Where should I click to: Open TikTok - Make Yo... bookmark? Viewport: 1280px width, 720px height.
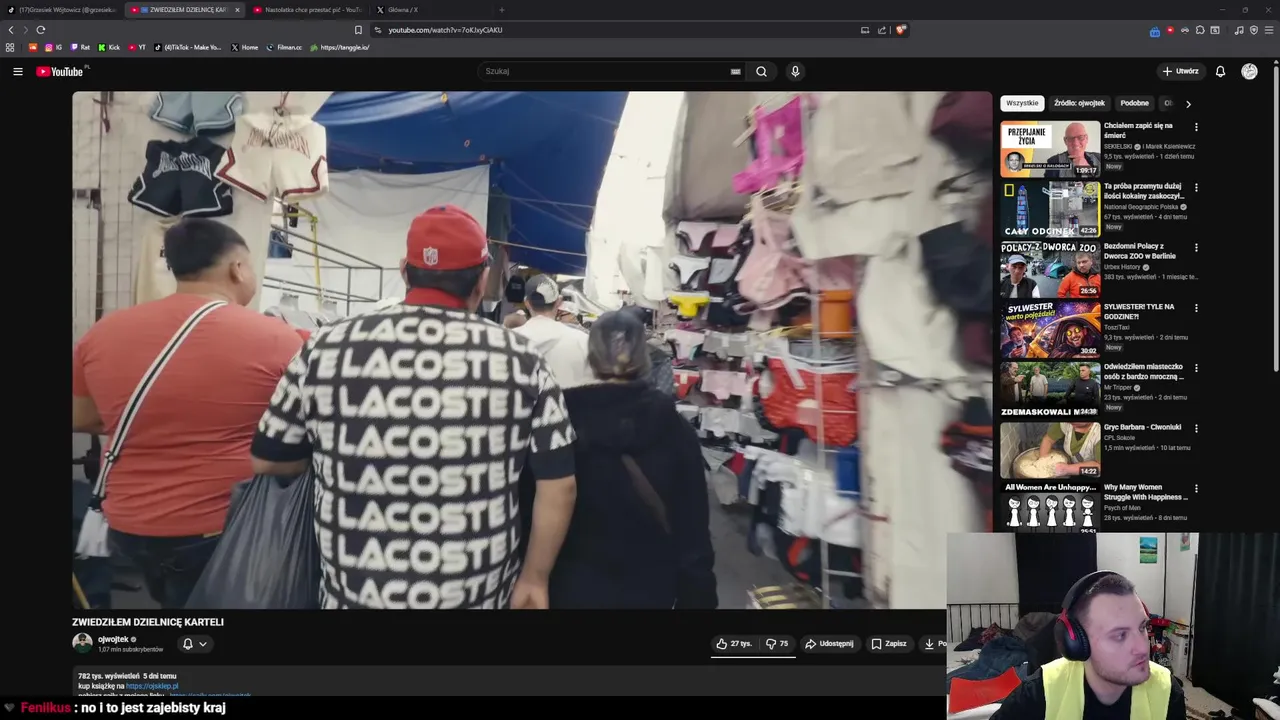pyautogui.click(x=188, y=47)
